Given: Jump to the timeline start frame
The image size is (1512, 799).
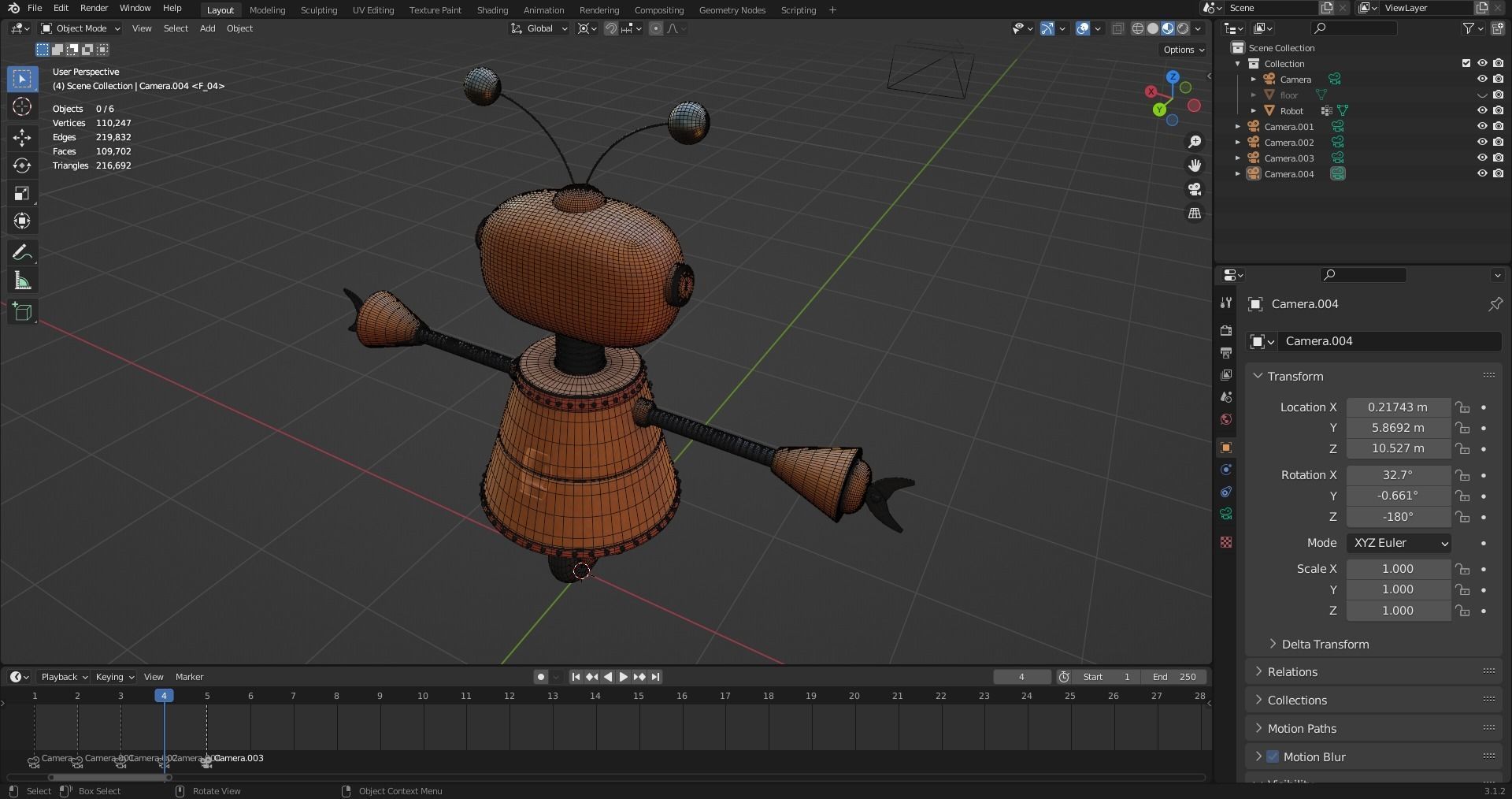Looking at the screenshot, I should [x=576, y=677].
